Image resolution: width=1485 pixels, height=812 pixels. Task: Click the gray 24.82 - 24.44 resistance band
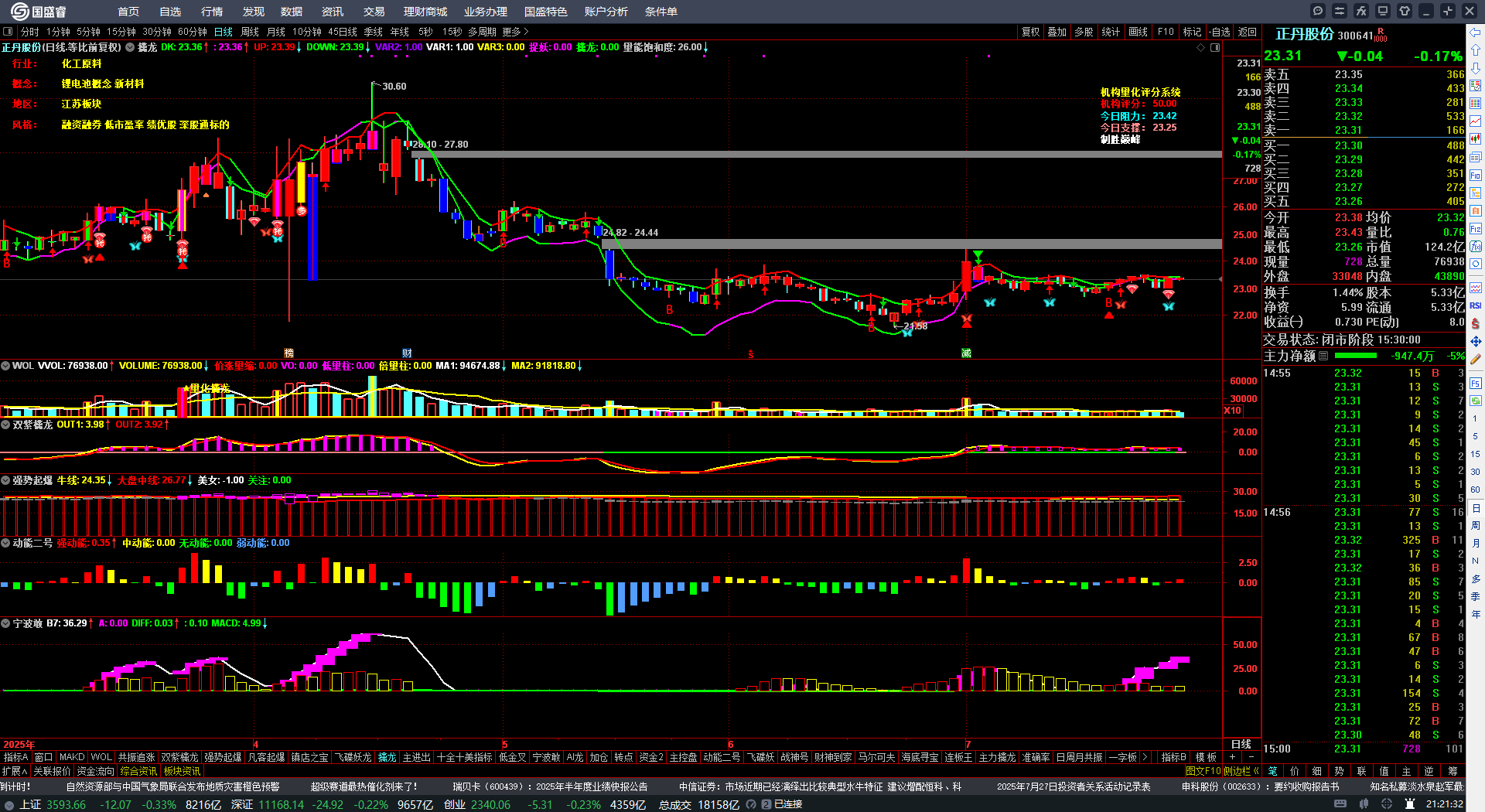[x=911, y=244]
